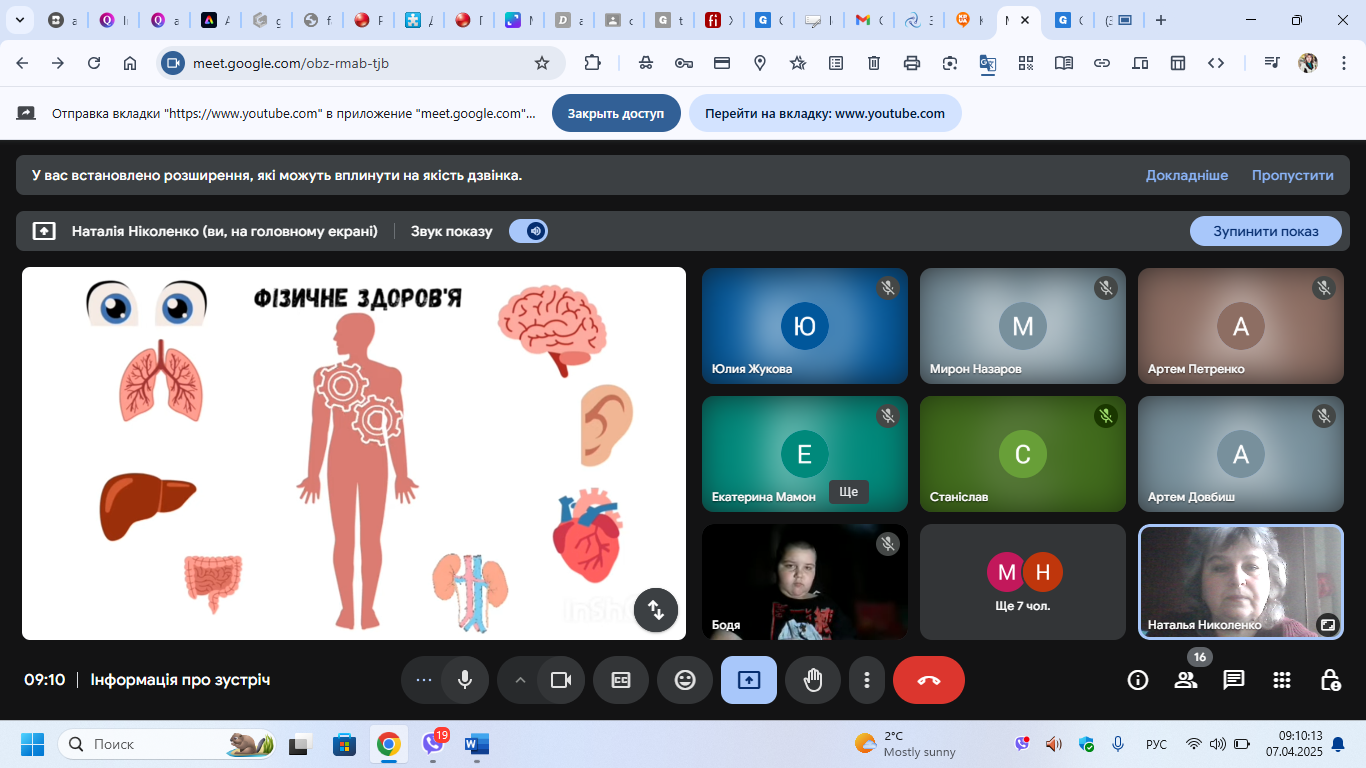Turn off camera in call controls
The image size is (1366, 768).
pos(561,680)
